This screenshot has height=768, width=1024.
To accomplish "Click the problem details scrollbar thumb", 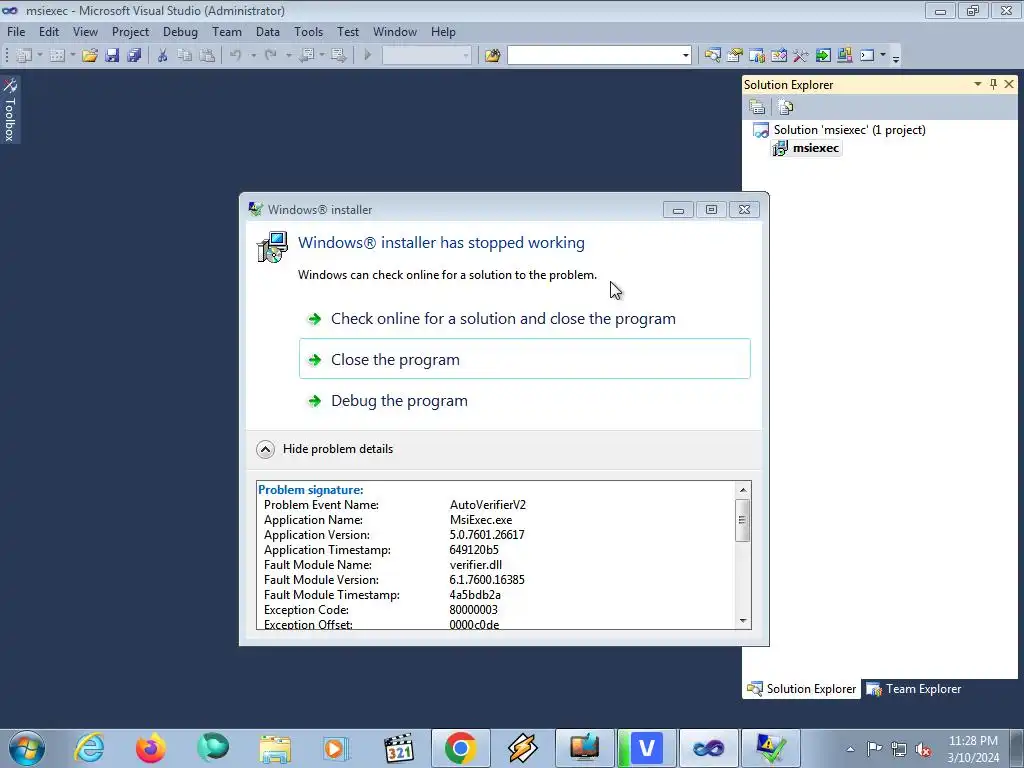I will [x=743, y=520].
